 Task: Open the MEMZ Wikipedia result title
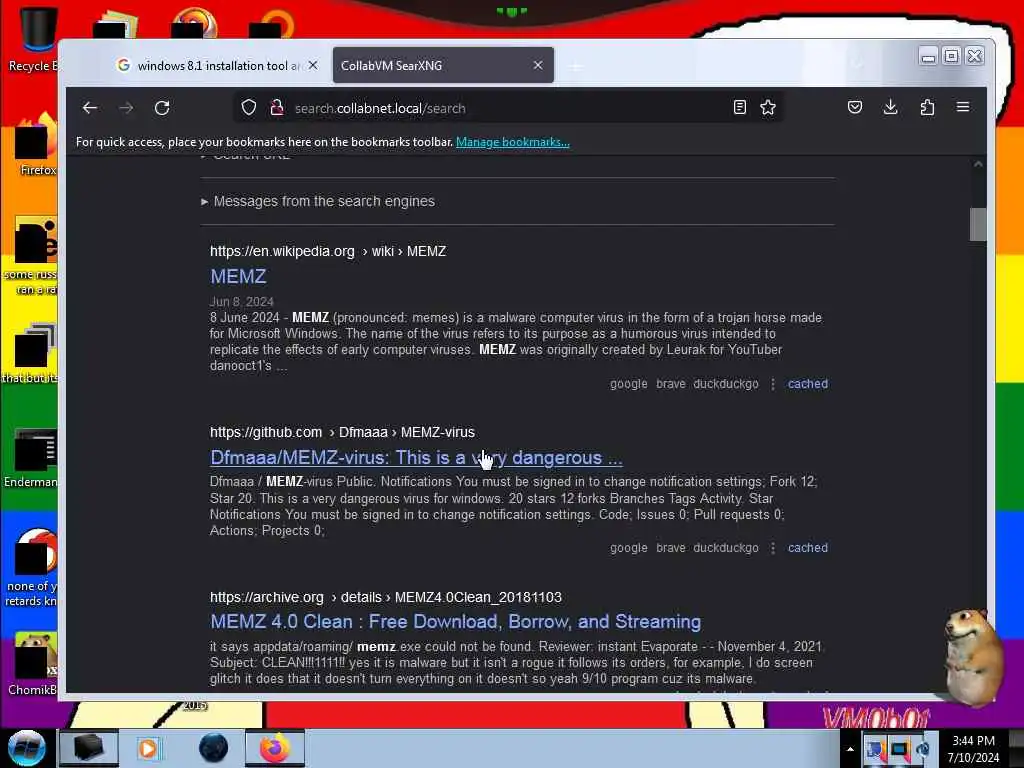(x=238, y=276)
